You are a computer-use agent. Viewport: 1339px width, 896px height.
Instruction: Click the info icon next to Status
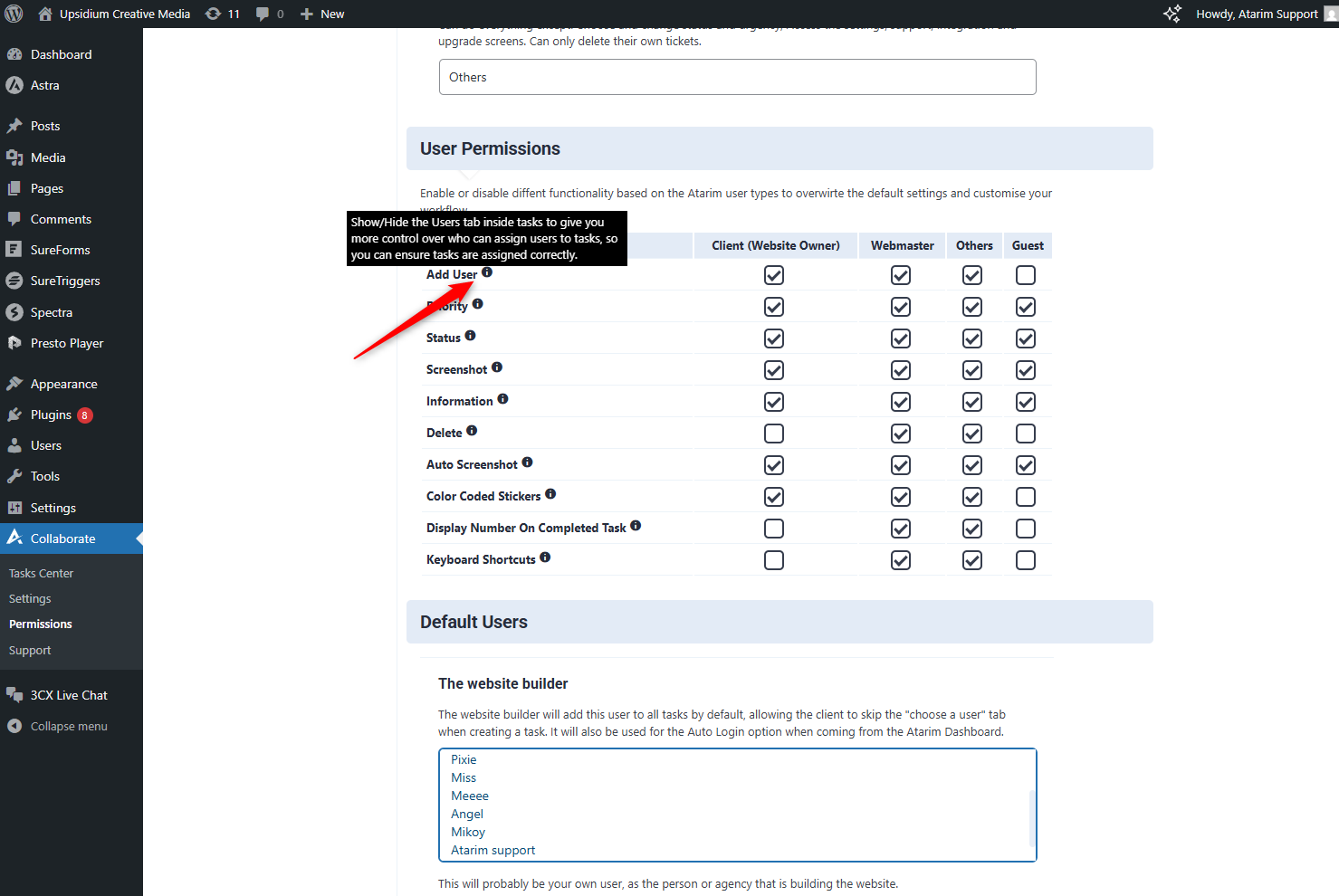pyautogui.click(x=470, y=336)
